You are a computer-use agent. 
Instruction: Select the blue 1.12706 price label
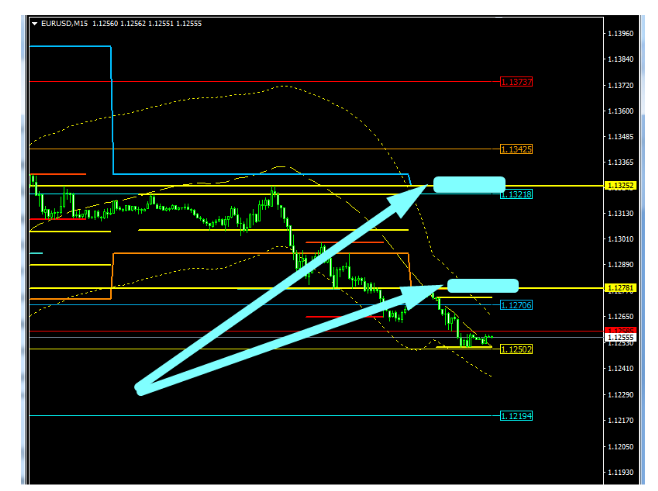point(516,304)
